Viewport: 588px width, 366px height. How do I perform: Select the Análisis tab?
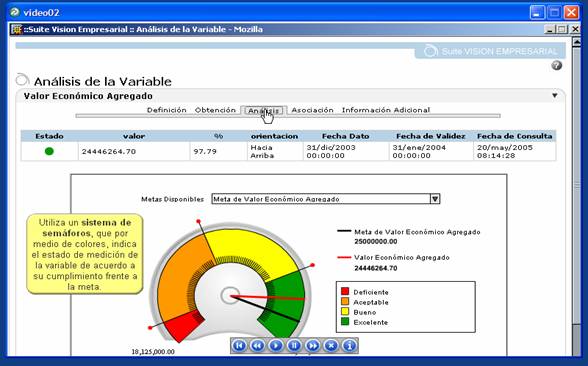pyautogui.click(x=264, y=110)
